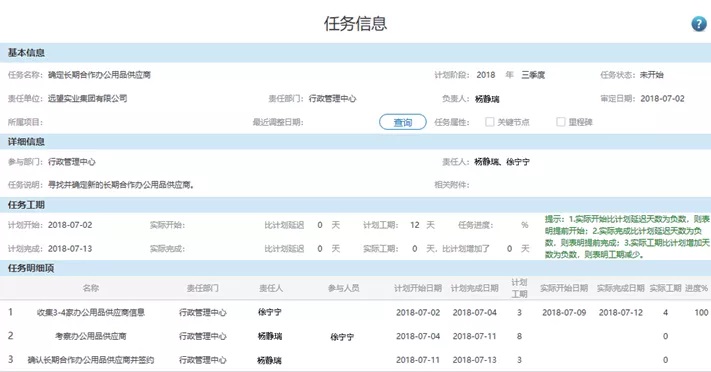The image size is (711, 372).
Task: Click the 任务明细项 section header
Action: point(356,268)
